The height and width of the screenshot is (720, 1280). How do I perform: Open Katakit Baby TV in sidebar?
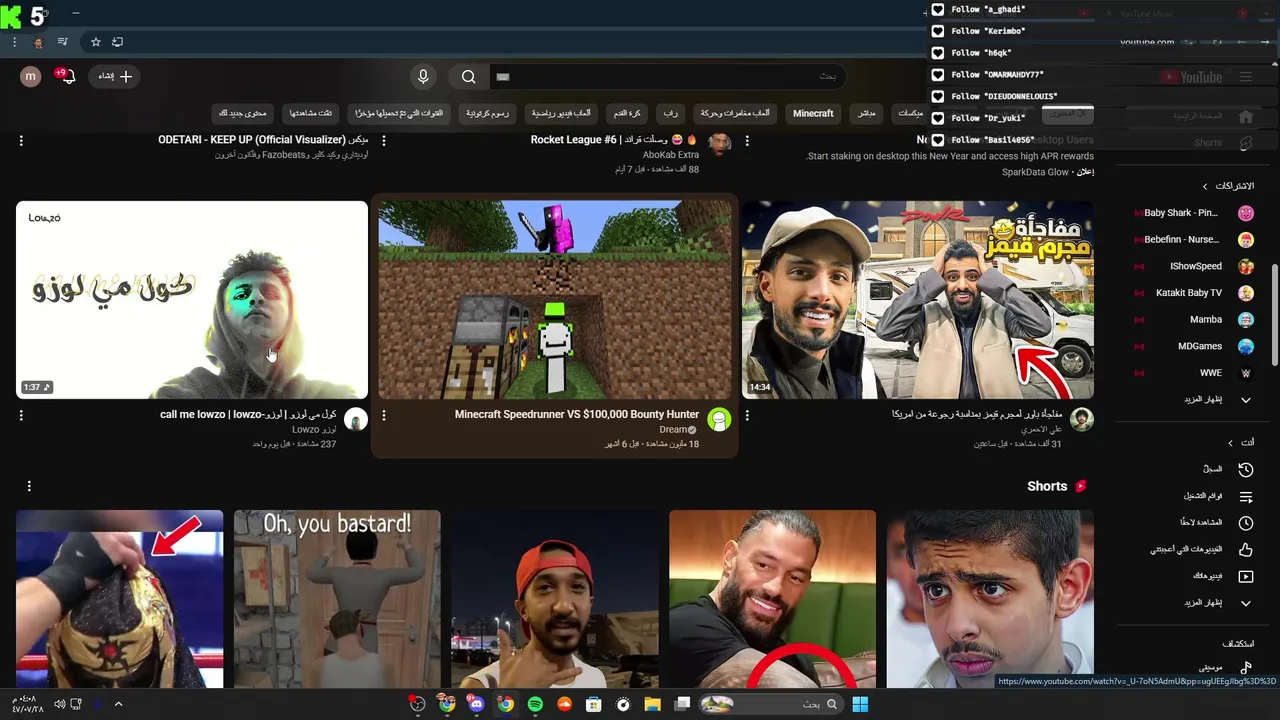[x=1194, y=293]
